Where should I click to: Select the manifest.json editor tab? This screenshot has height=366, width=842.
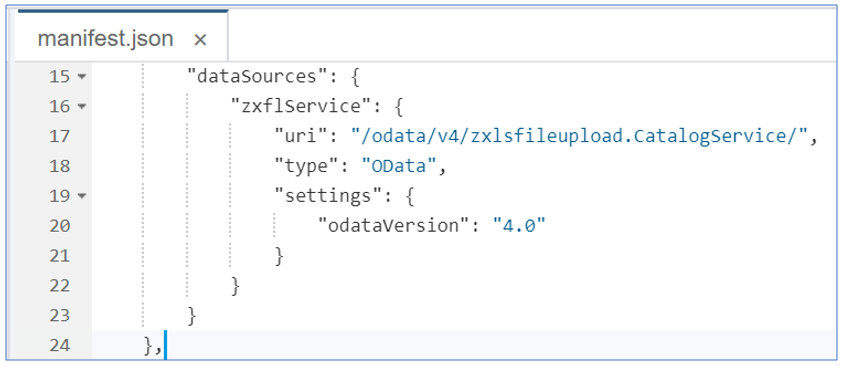tap(121, 36)
